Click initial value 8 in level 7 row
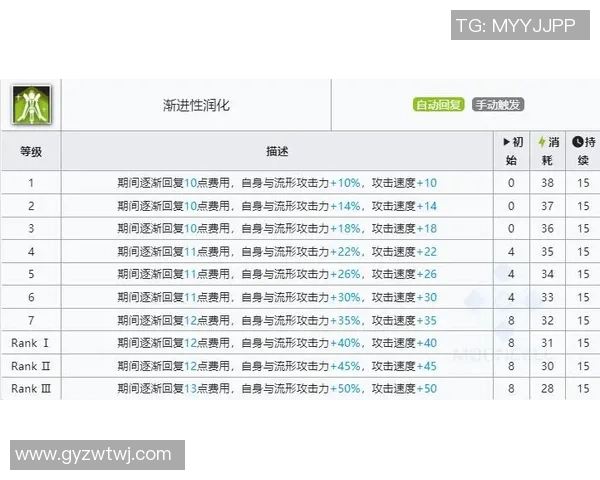600x480 pixels. tap(511, 320)
